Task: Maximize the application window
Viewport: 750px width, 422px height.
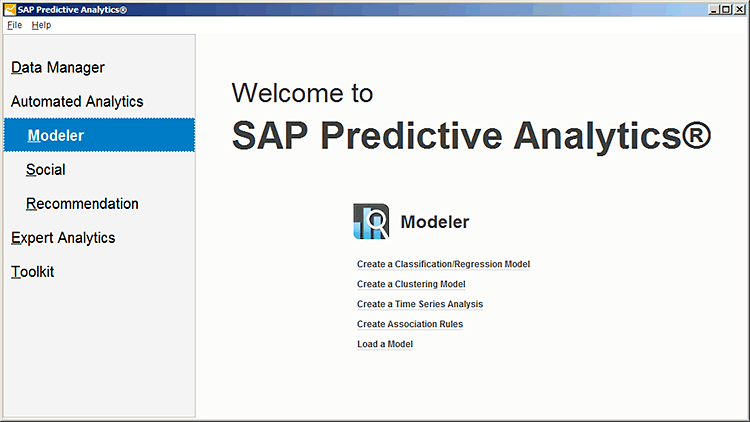Action: (x=727, y=10)
